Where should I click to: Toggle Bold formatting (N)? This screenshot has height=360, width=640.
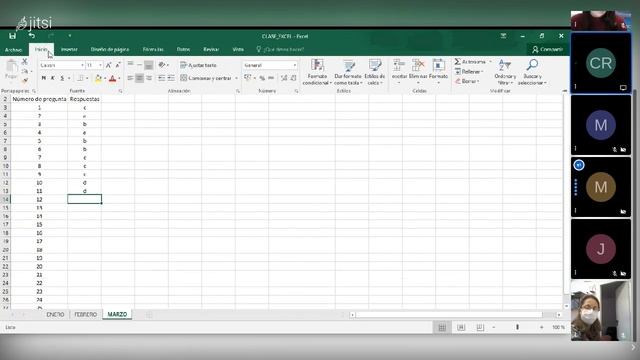[44, 78]
